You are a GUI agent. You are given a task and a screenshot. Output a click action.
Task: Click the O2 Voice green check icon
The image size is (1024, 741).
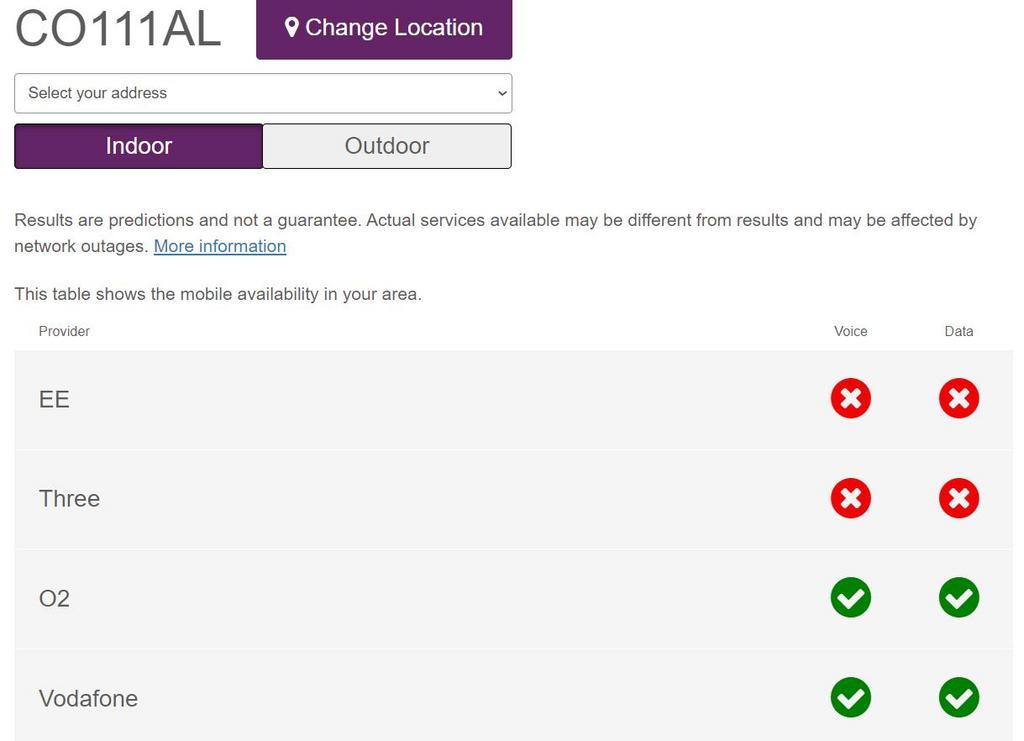(851, 597)
